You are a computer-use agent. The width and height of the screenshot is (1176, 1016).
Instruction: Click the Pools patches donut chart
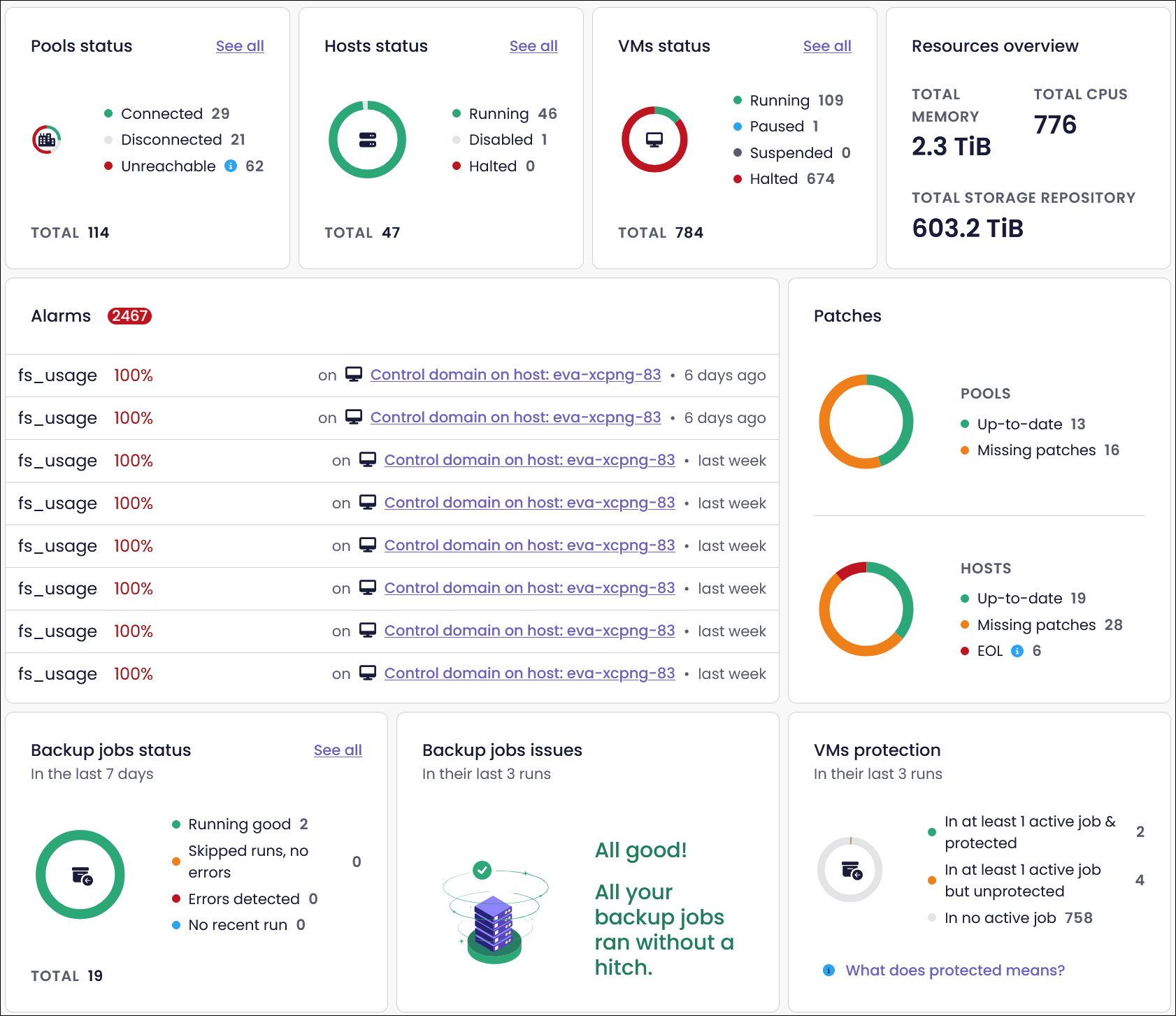coord(866,422)
